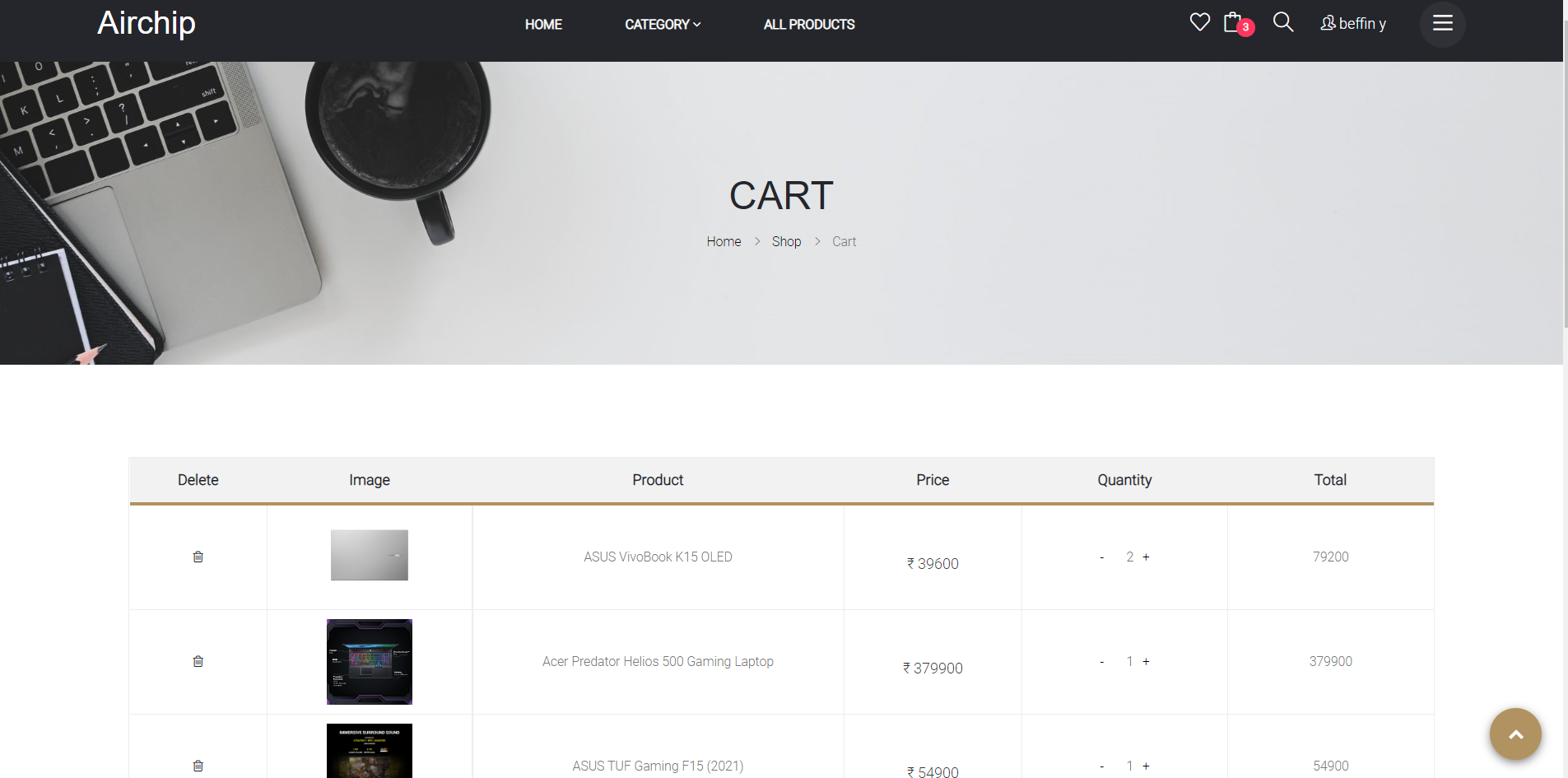Open the Shop breadcrumb link
Viewport: 1568px width, 778px height.
786,241
